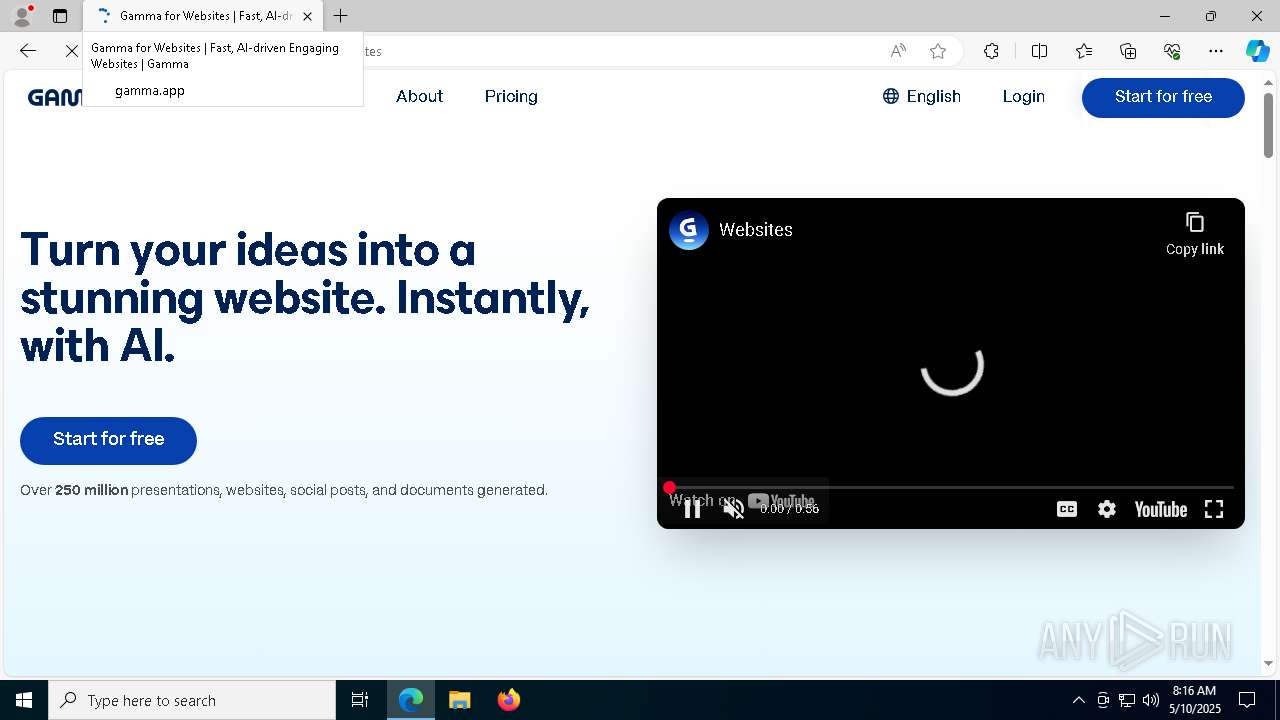Click the Gamma channel avatar in video
1280x720 pixels.
(688, 230)
